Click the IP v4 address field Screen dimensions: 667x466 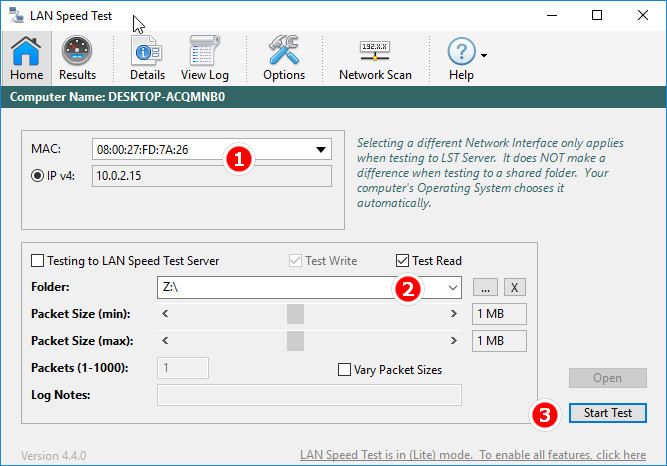[x=211, y=176]
